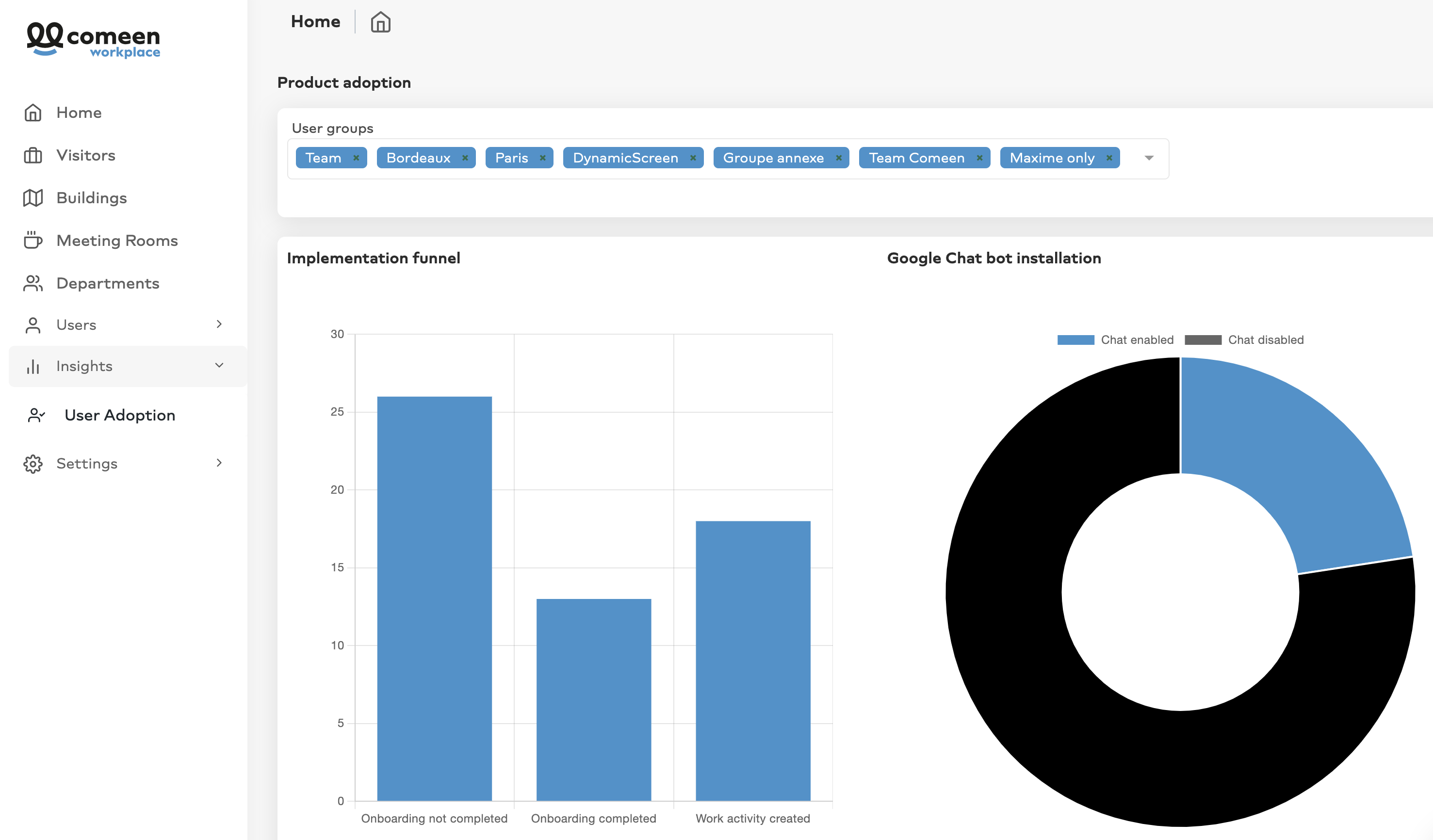Viewport: 1433px width, 840px height.
Task: Remove the Team group tag
Action: tap(356, 158)
